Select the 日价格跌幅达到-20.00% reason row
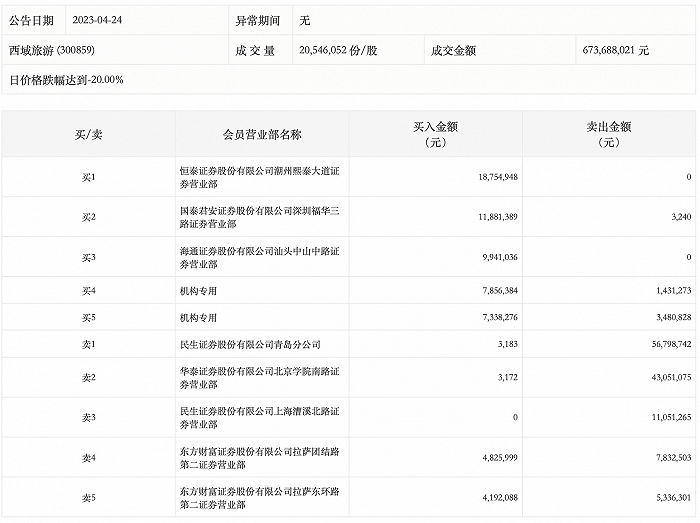Viewport: 700px width, 523px height. (x=66, y=79)
